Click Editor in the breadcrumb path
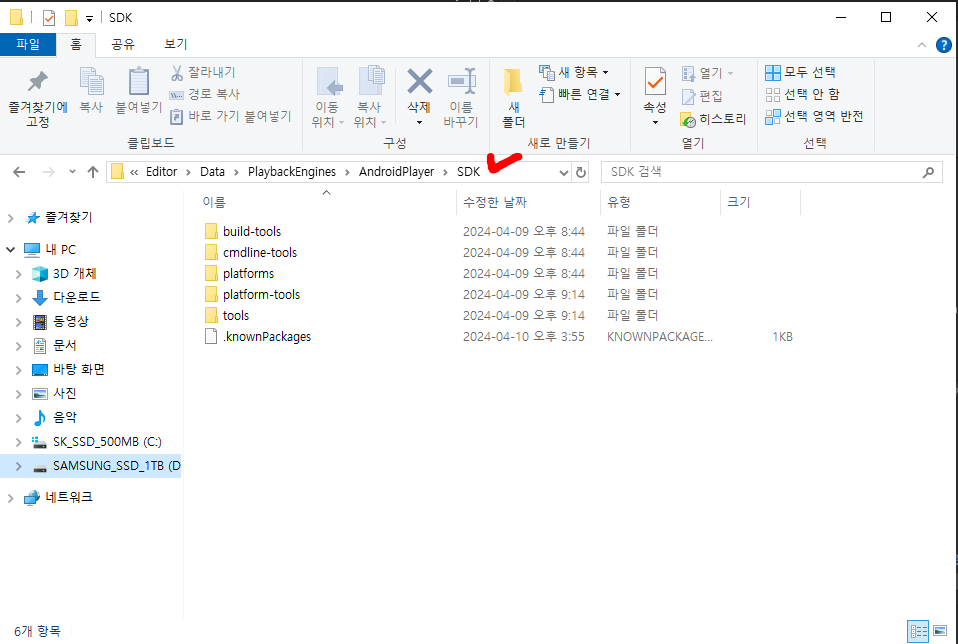Viewport: 958px width, 644px height. 161,172
